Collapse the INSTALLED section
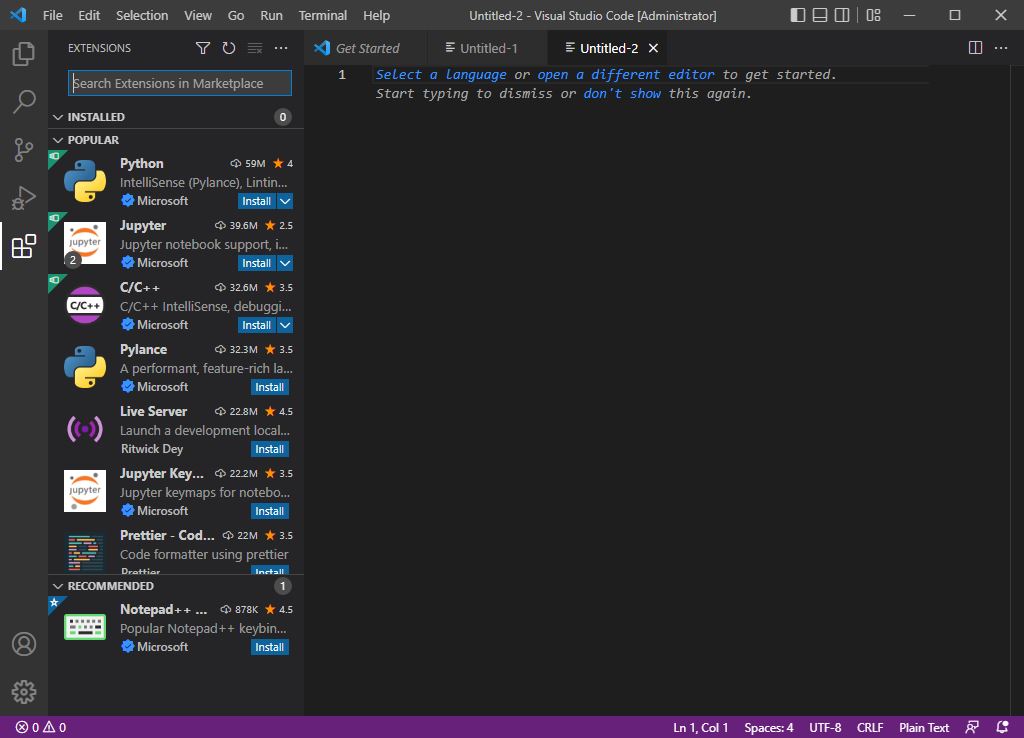 click(x=58, y=117)
